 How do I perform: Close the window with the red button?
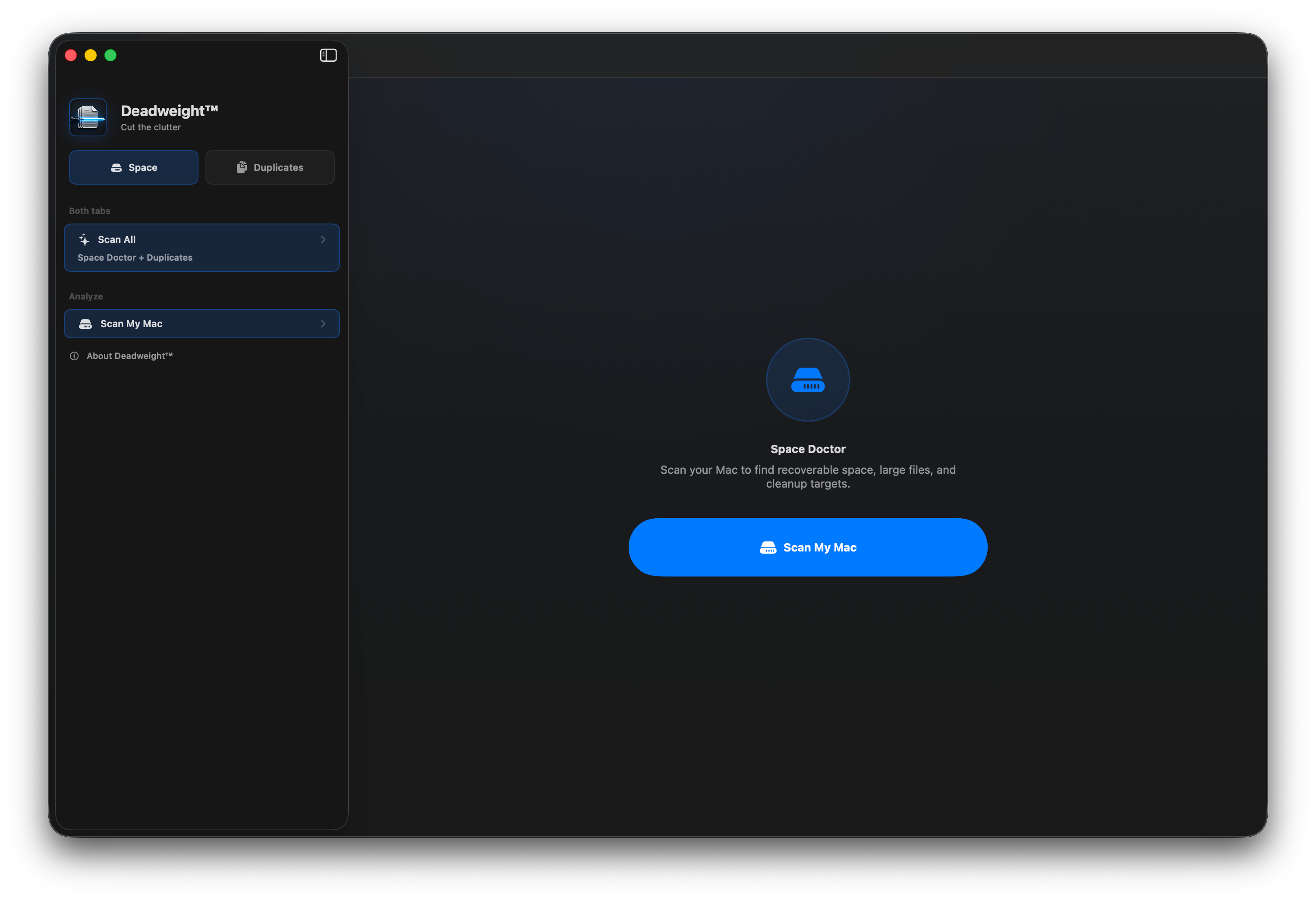pos(71,55)
